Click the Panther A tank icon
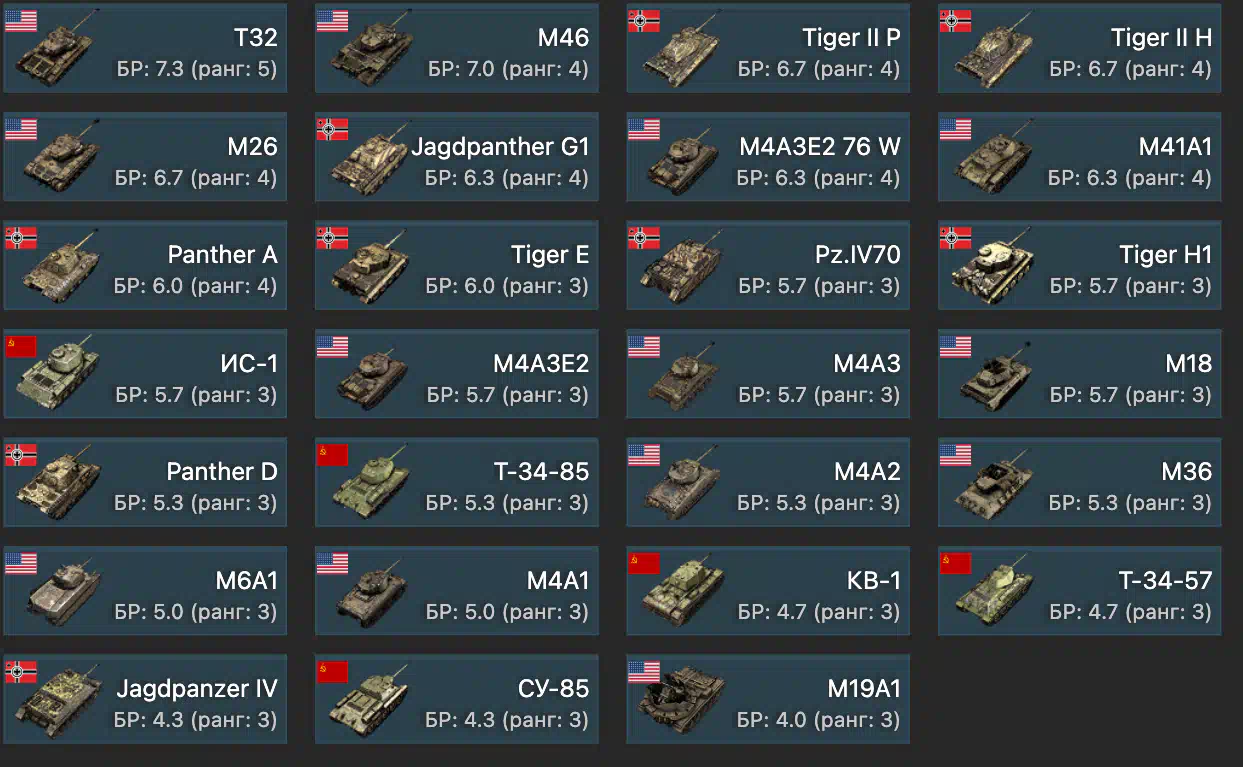The height and width of the screenshot is (767, 1243). pyautogui.click(x=59, y=268)
